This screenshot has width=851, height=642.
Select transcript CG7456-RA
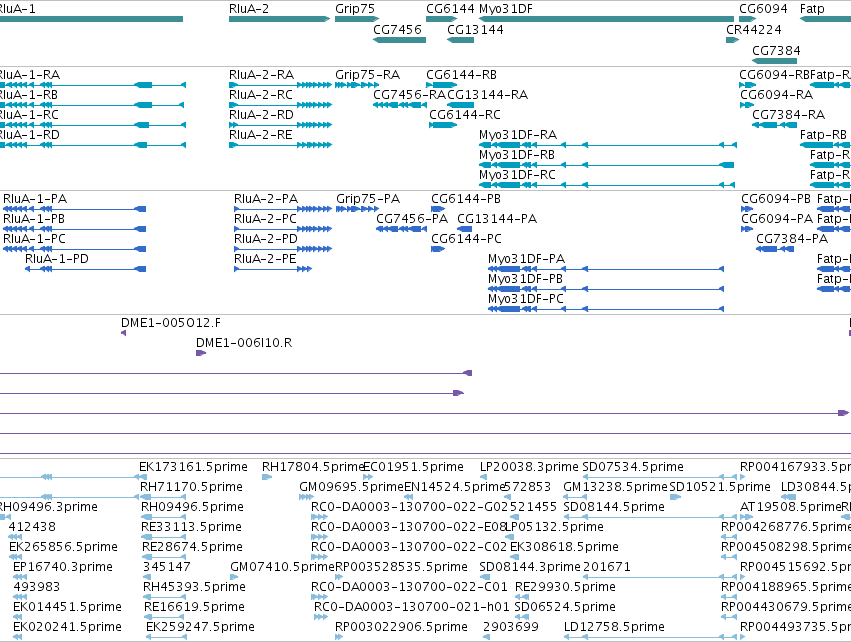pyautogui.click(x=409, y=95)
